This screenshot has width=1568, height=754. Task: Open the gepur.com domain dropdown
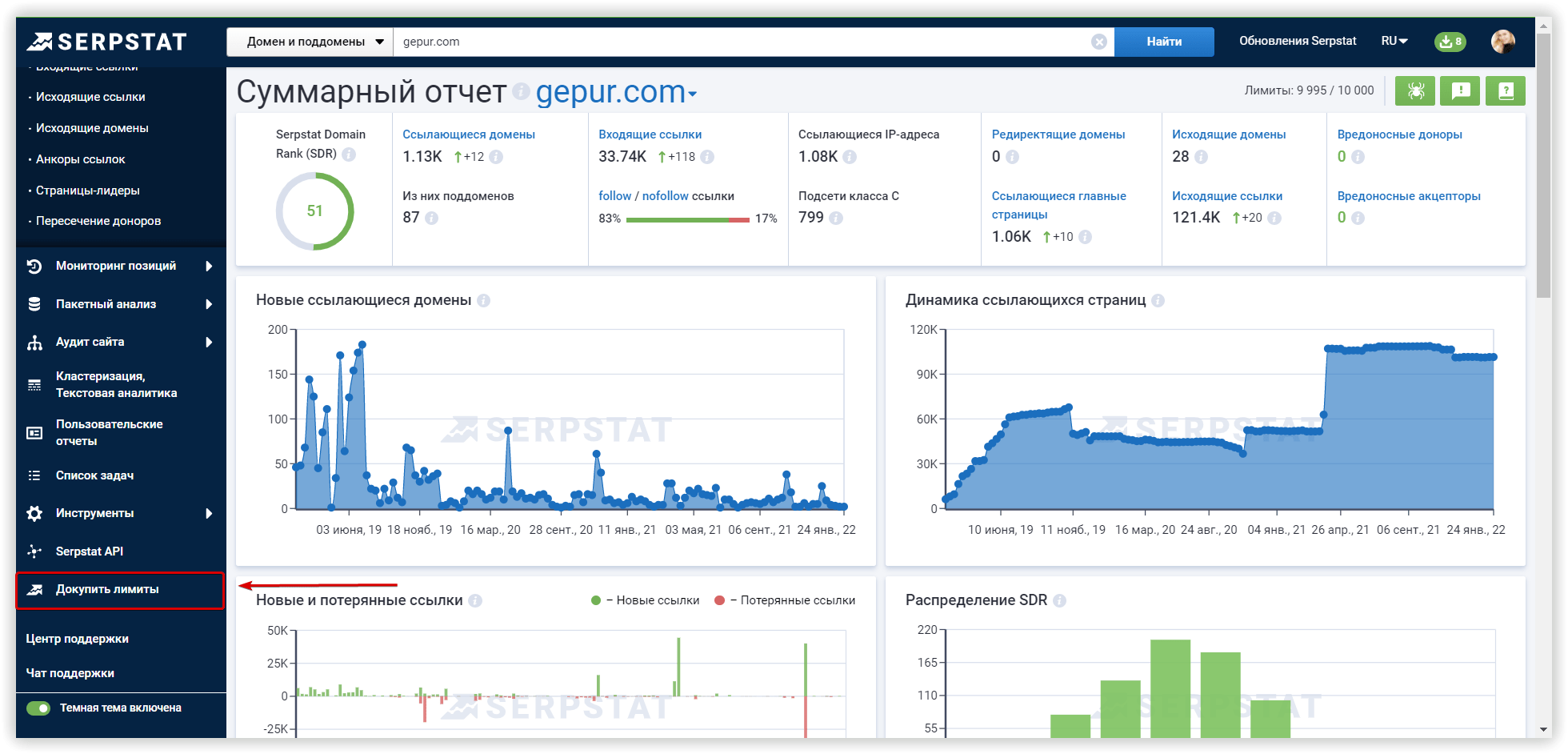click(x=616, y=92)
